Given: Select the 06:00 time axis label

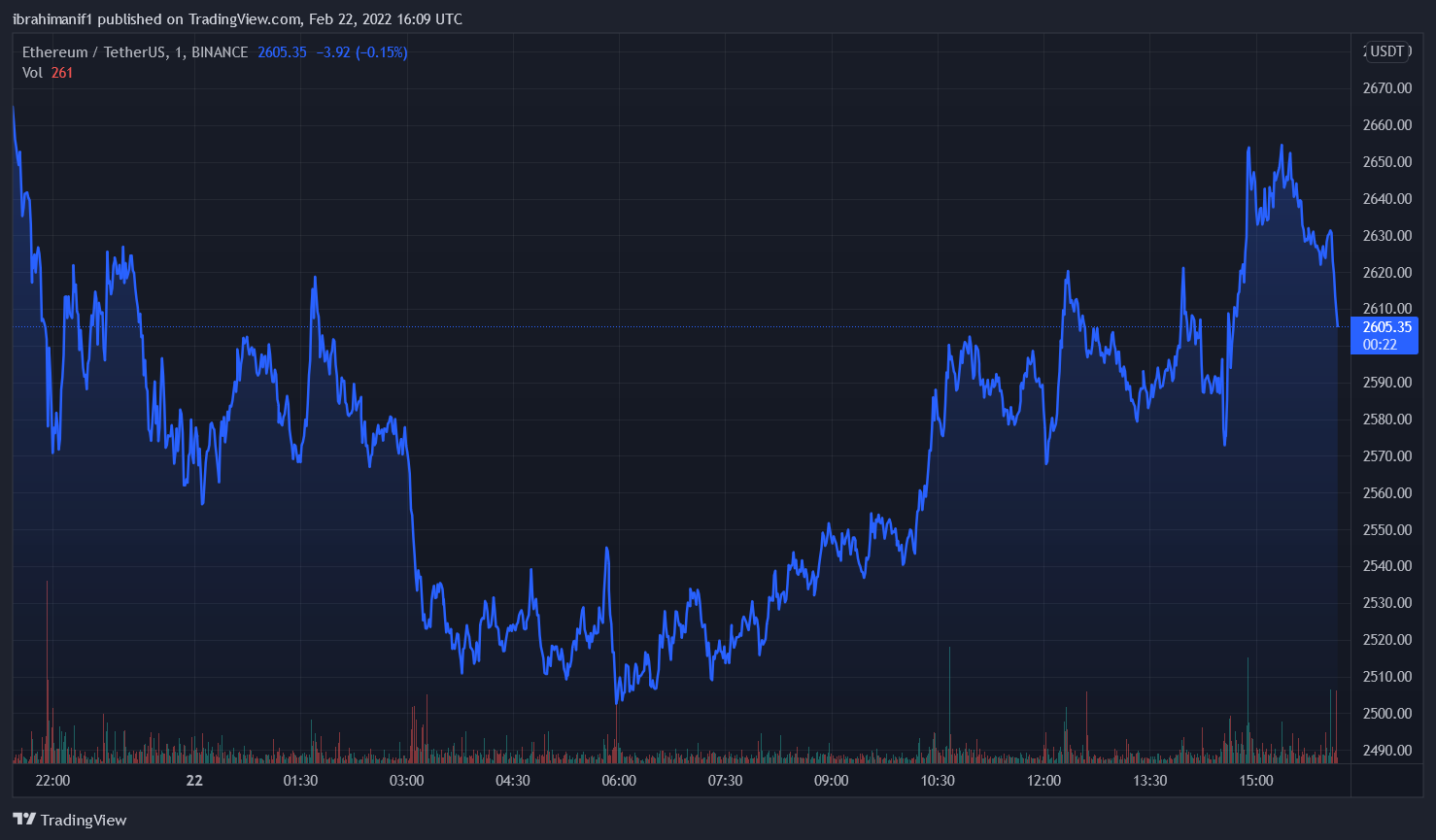Looking at the screenshot, I should coord(619,781).
